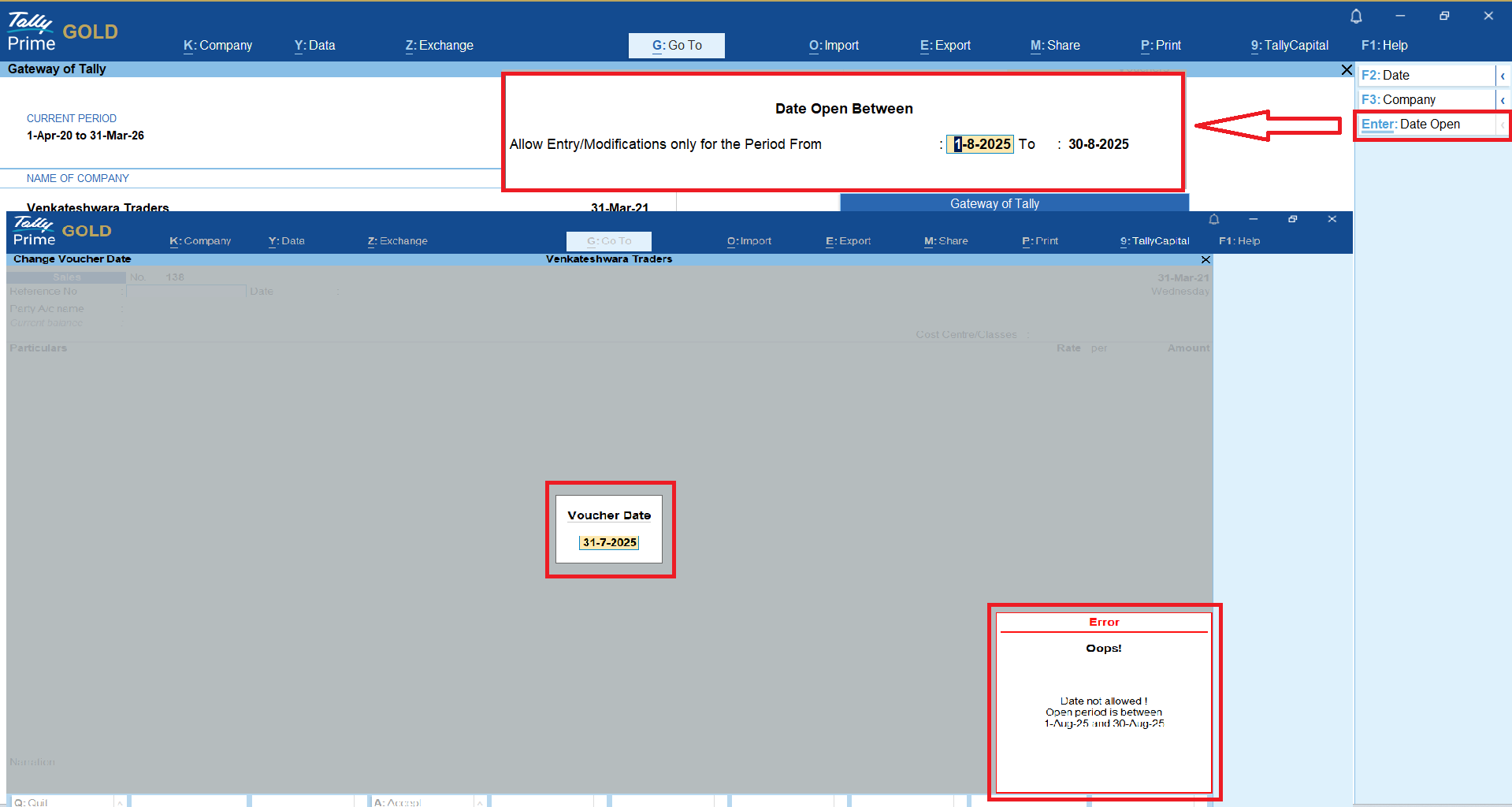Close the Change Voucher Date screen
Viewport: 1512px width, 807px height.
[1206, 259]
